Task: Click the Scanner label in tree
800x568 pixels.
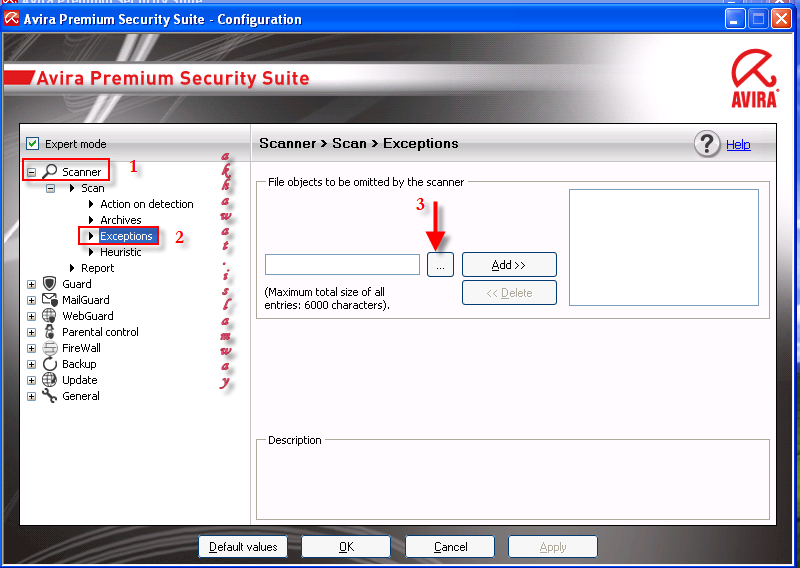Action: pos(82,172)
